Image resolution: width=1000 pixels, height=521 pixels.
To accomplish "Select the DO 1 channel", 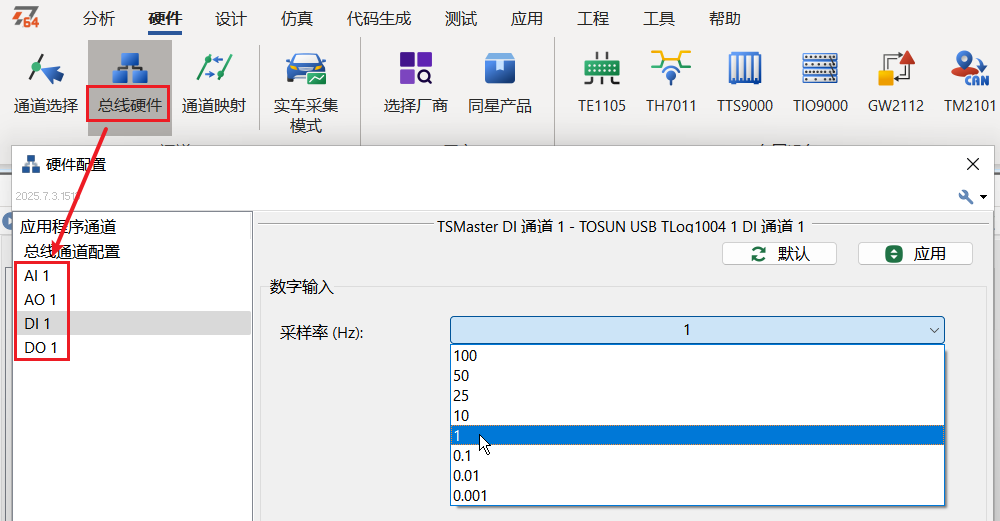I will (41, 348).
